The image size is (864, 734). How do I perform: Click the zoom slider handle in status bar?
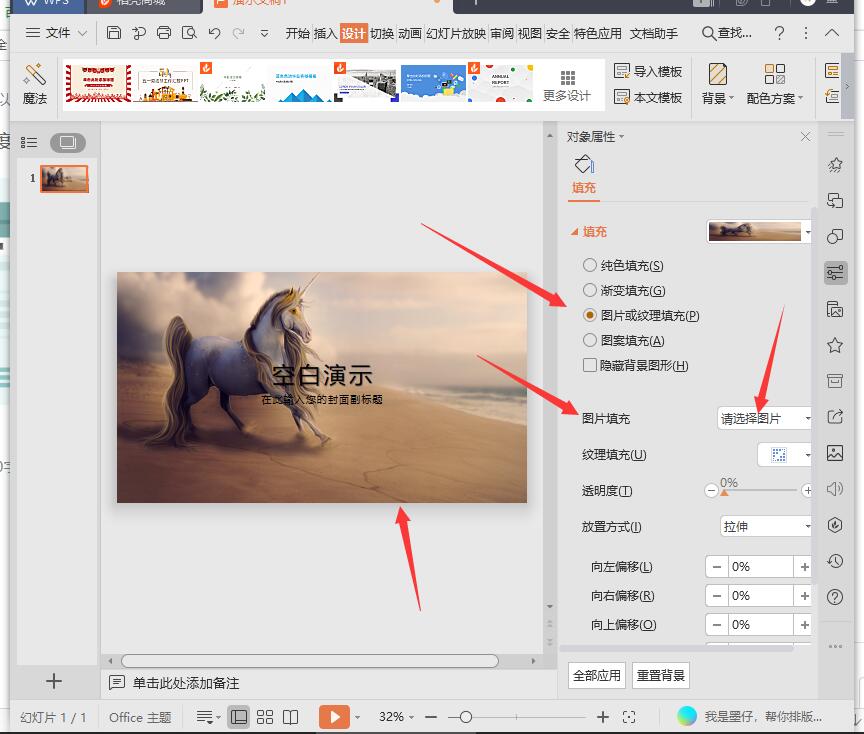coord(466,717)
